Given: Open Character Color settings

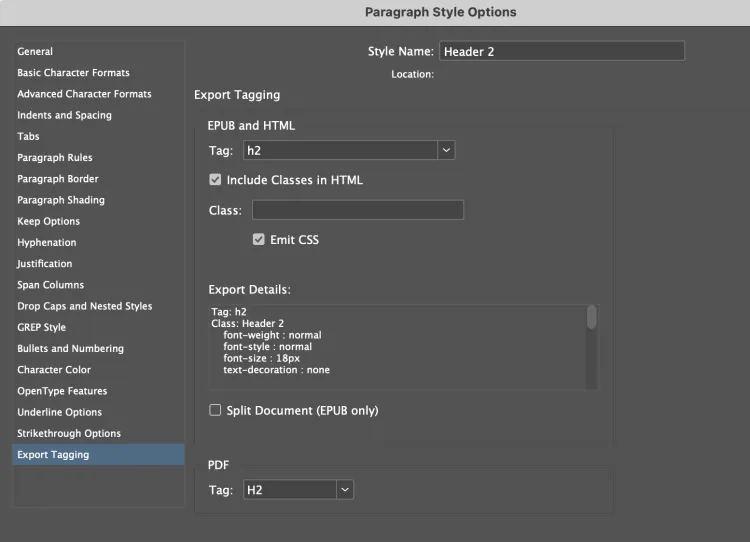Looking at the screenshot, I should coord(54,370).
